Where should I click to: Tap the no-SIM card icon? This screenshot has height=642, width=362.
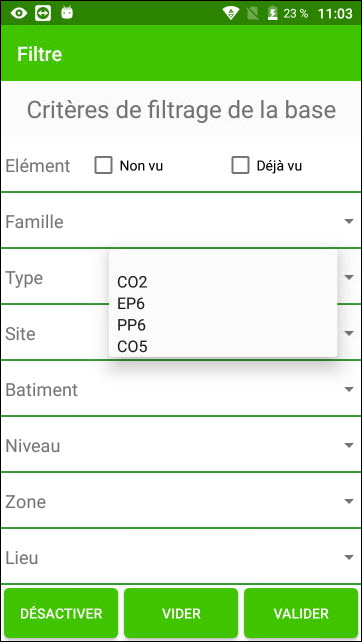pos(253,14)
